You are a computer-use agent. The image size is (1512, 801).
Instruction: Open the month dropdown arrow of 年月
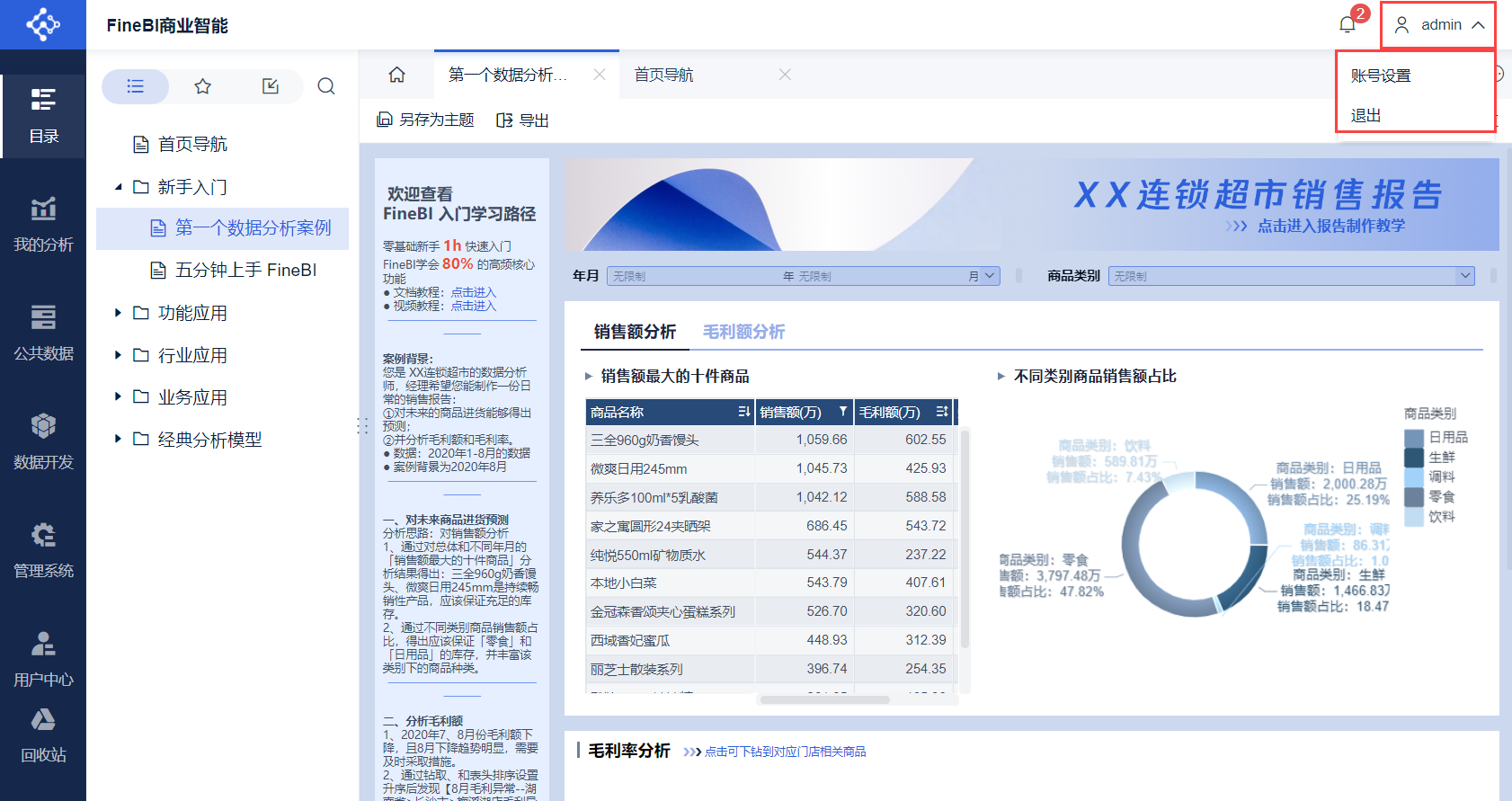coord(990,276)
